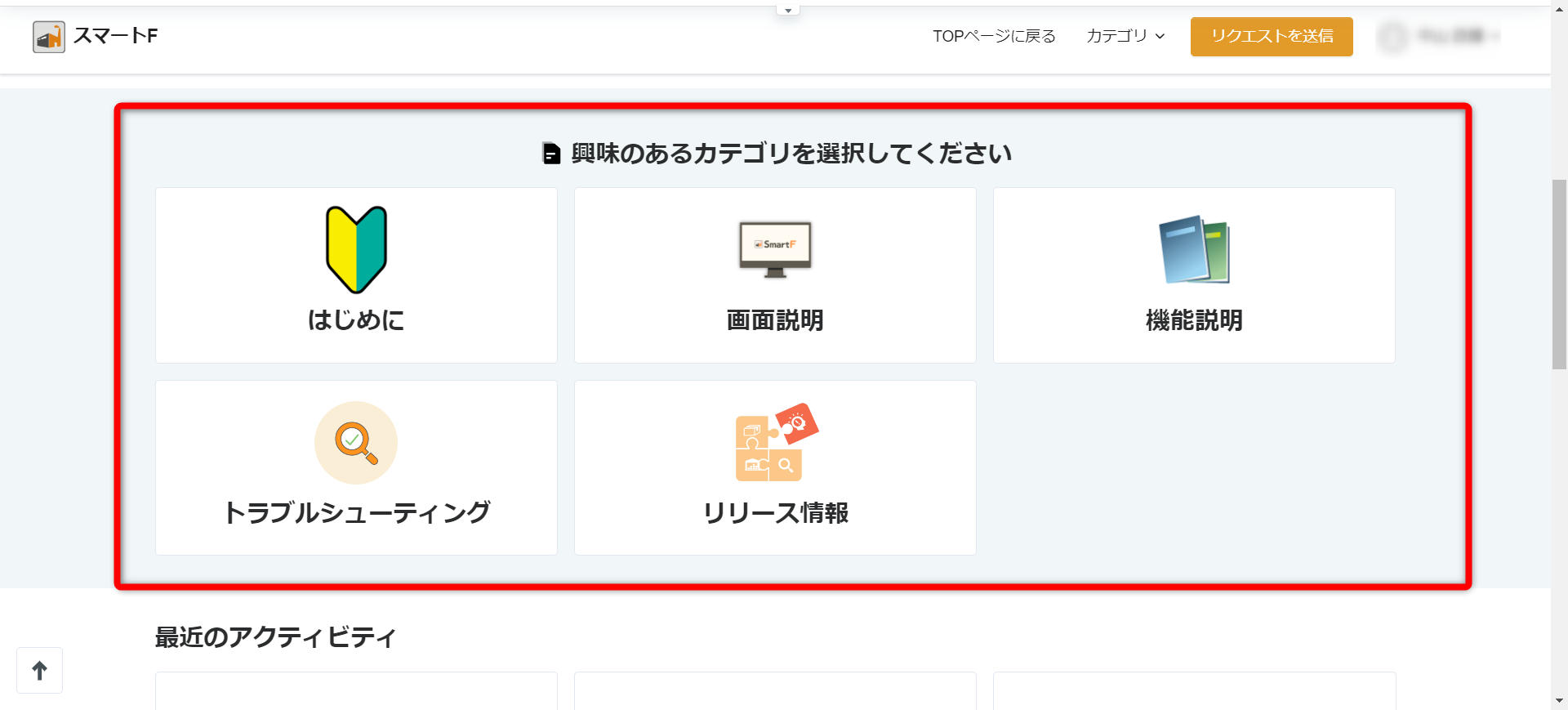Click the small arrow tab at top center
The image size is (1568, 710).
788,11
